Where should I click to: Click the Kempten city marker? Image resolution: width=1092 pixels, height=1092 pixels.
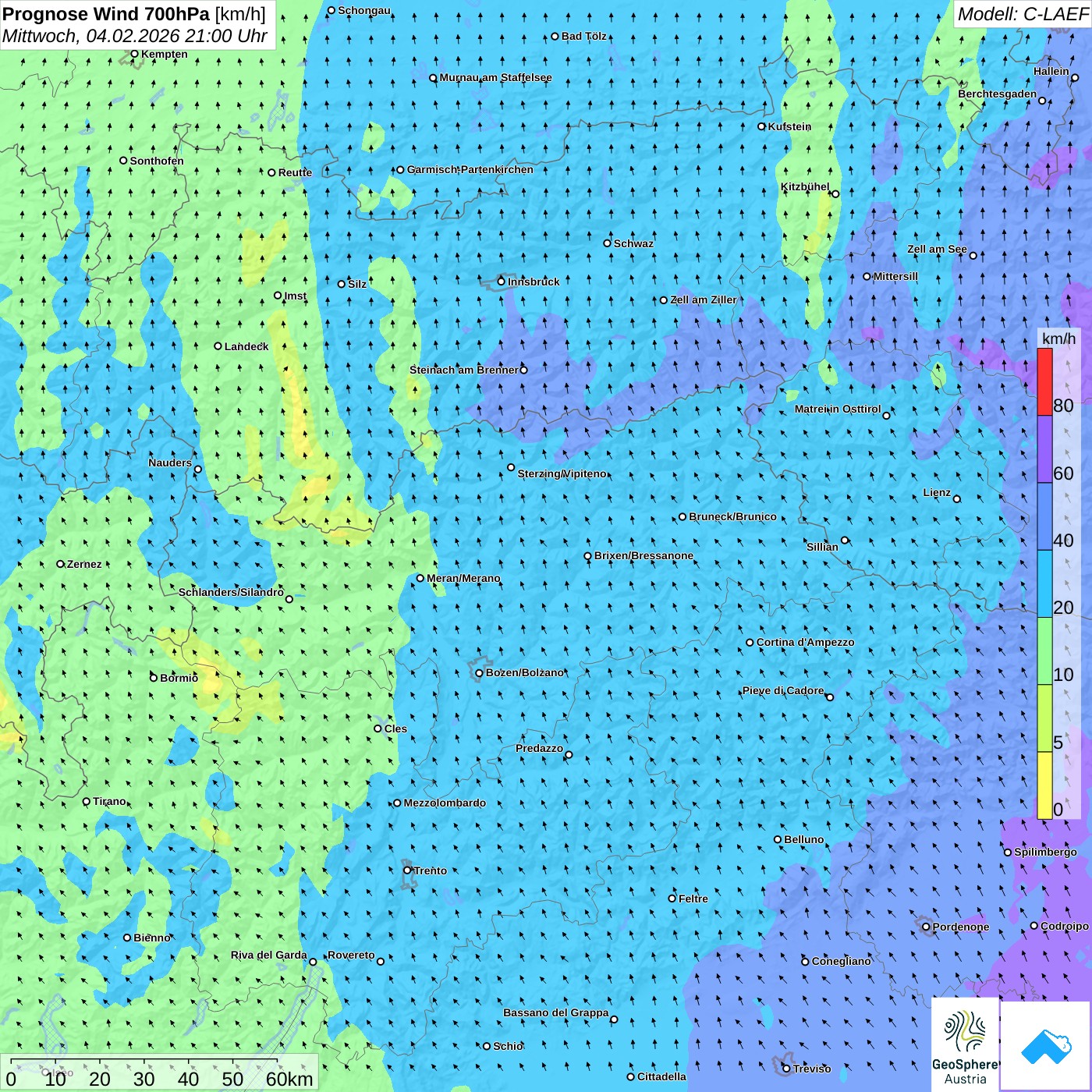click(134, 55)
